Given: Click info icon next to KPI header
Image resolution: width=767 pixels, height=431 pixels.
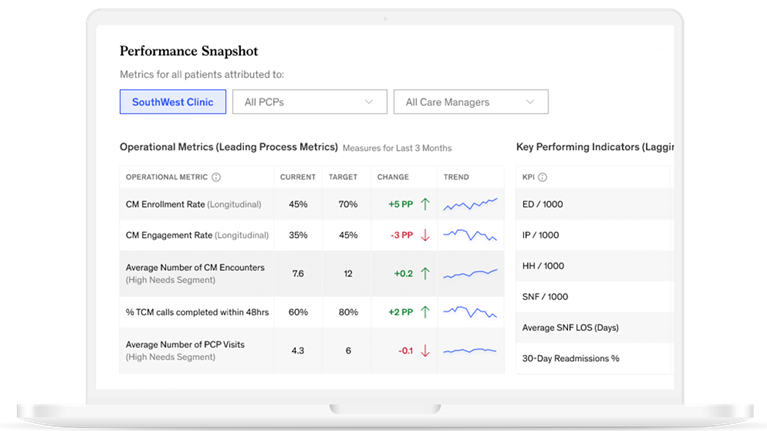Looking at the screenshot, I should point(543,177).
